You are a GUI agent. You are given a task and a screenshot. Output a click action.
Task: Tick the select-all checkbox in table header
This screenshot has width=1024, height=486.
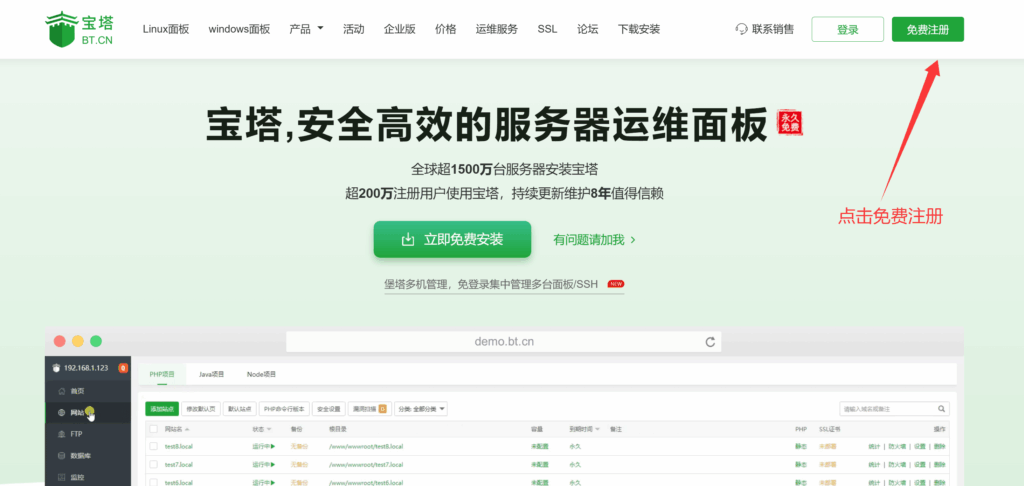click(x=153, y=429)
